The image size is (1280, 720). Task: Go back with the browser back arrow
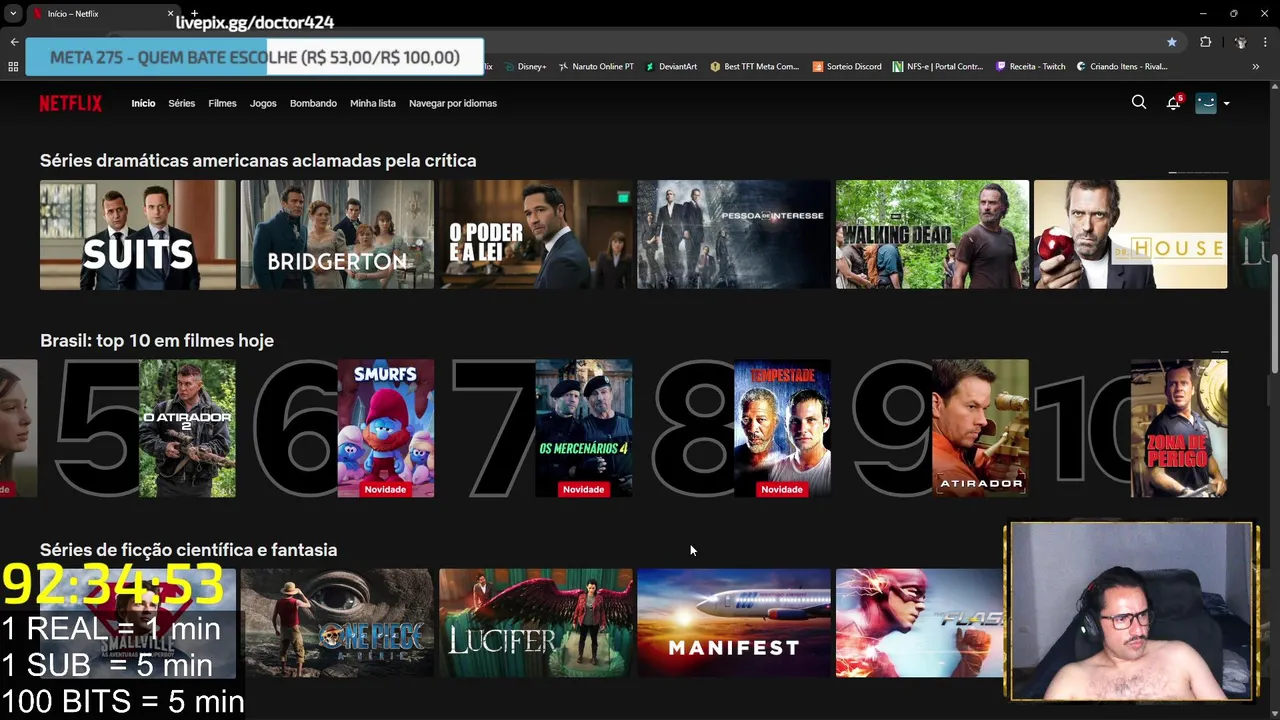[14, 42]
